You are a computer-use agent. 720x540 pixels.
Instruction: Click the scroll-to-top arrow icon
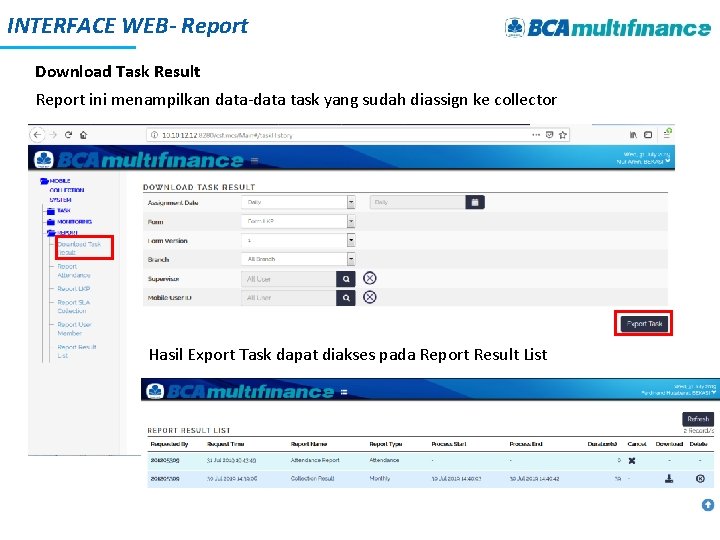(x=708, y=505)
